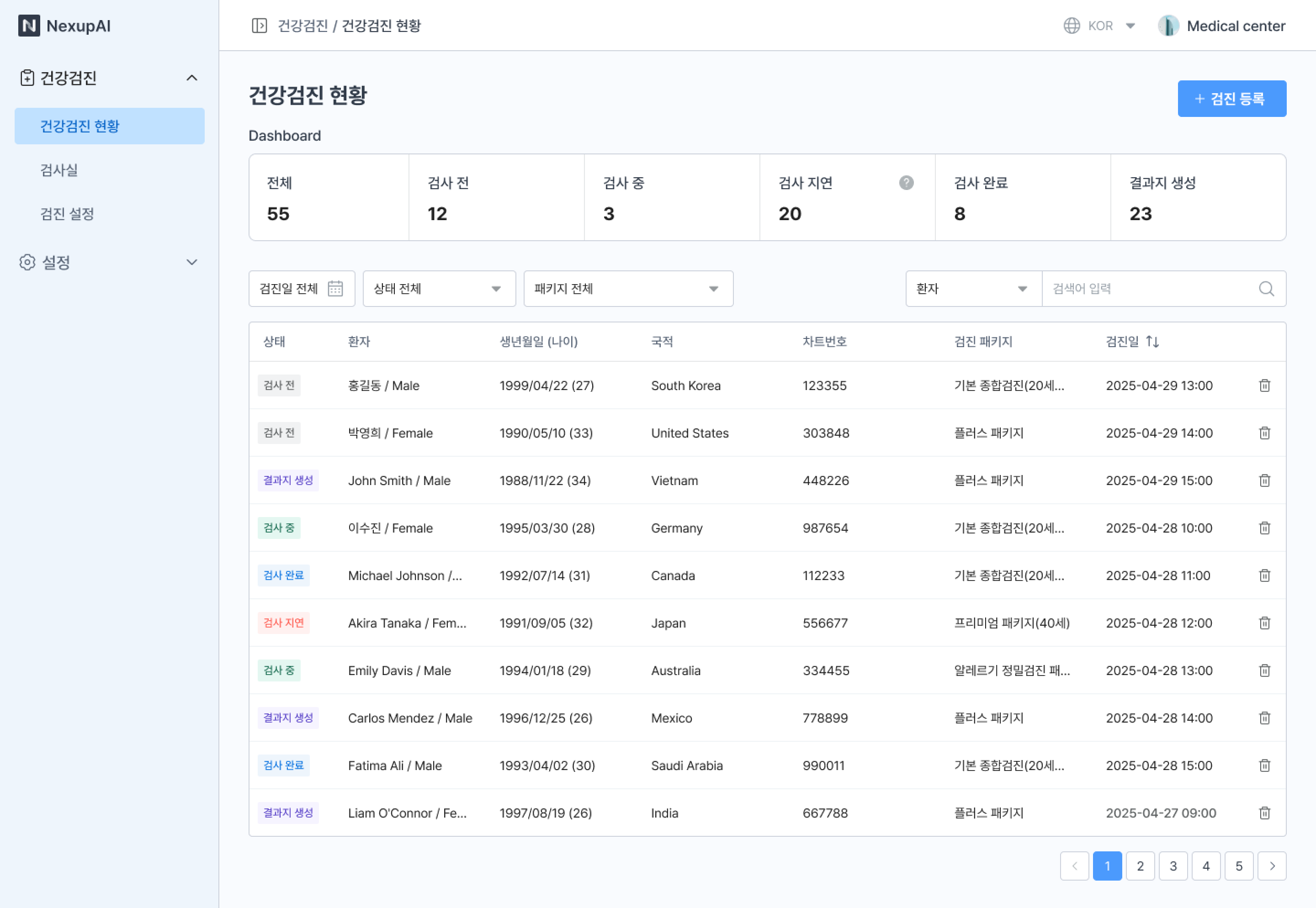Screen dimensions: 1316x908
Task: Open the 검진 설정 menu item
Action: pyautogui.click(x=67, y=214)
